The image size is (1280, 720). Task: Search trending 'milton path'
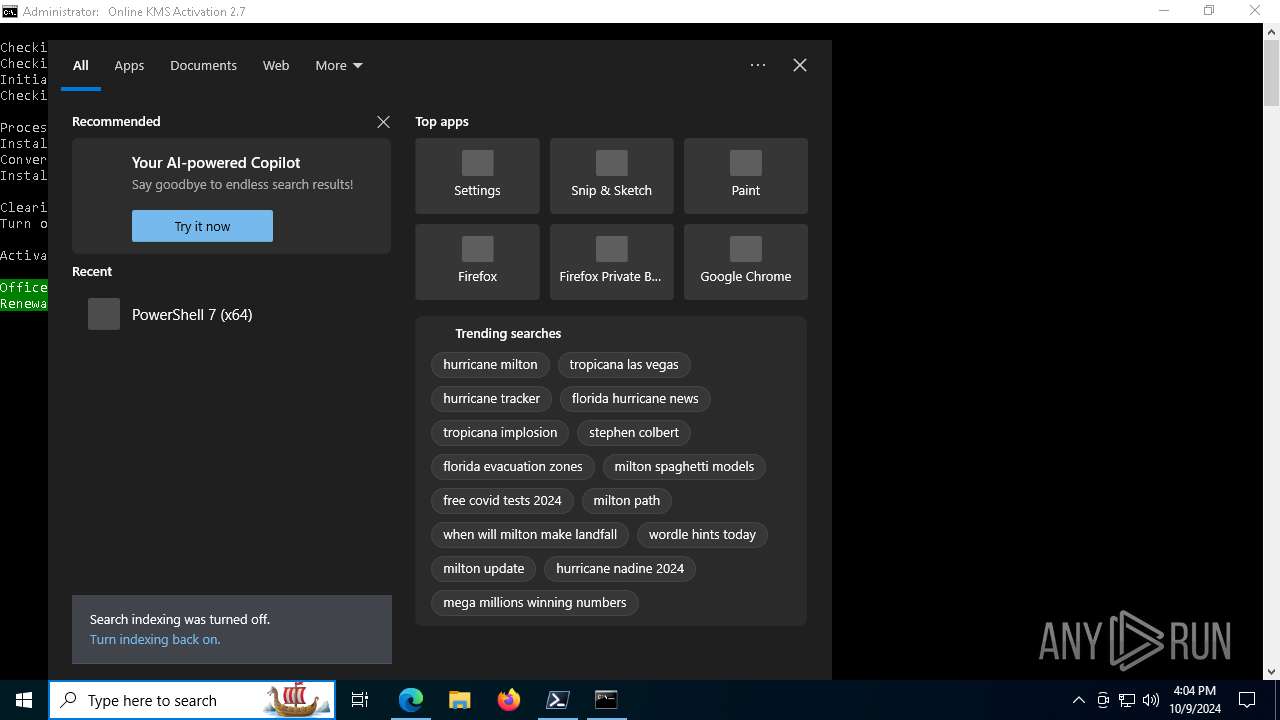627,501
